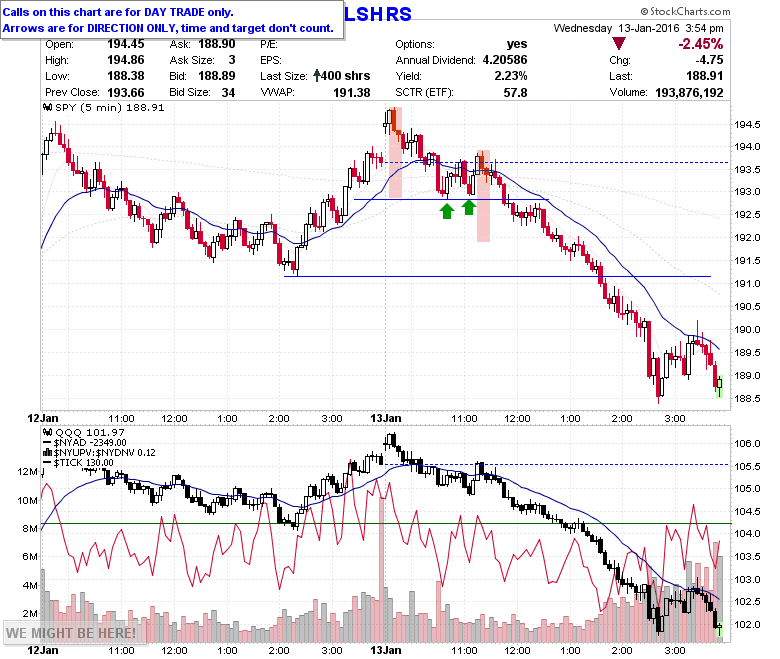Click the 191.0 price axis label
Viewport: 780px width, 659px height.
[747, 283]
